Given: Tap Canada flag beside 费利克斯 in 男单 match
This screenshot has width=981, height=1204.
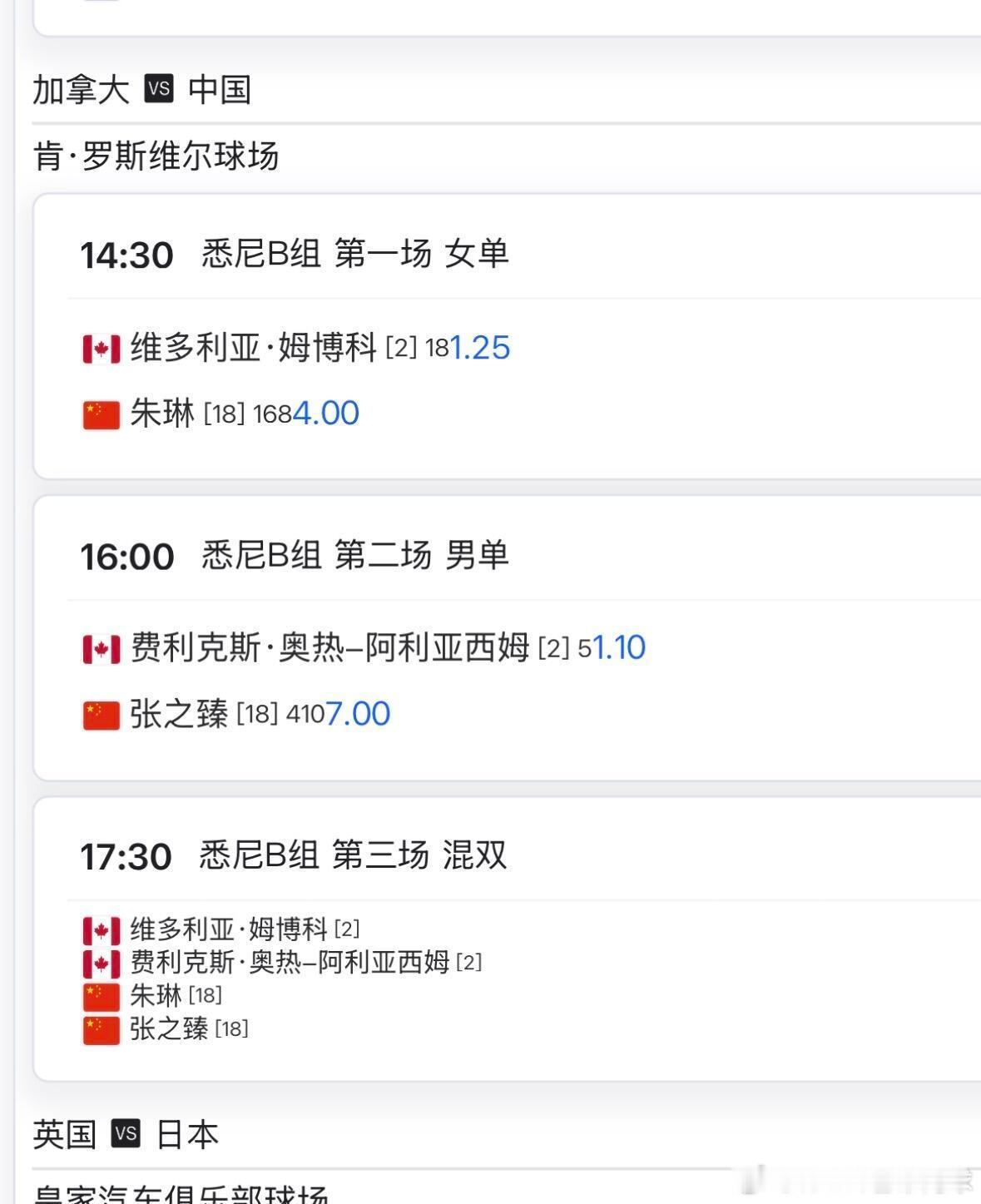Looking at the screenshot, I should (101, 649).
